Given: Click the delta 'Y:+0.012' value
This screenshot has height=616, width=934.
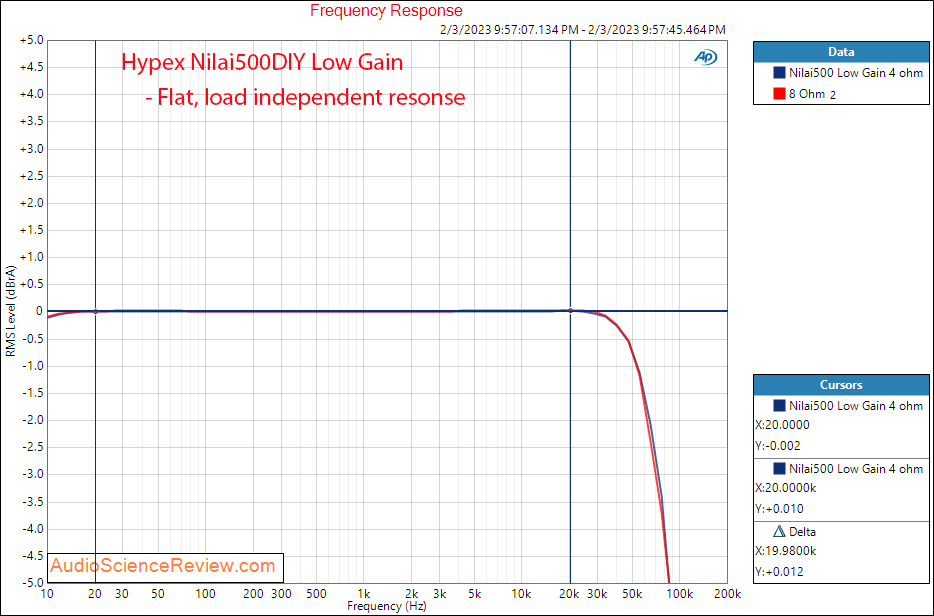Looking at the screenshot, I should [779, 572].
